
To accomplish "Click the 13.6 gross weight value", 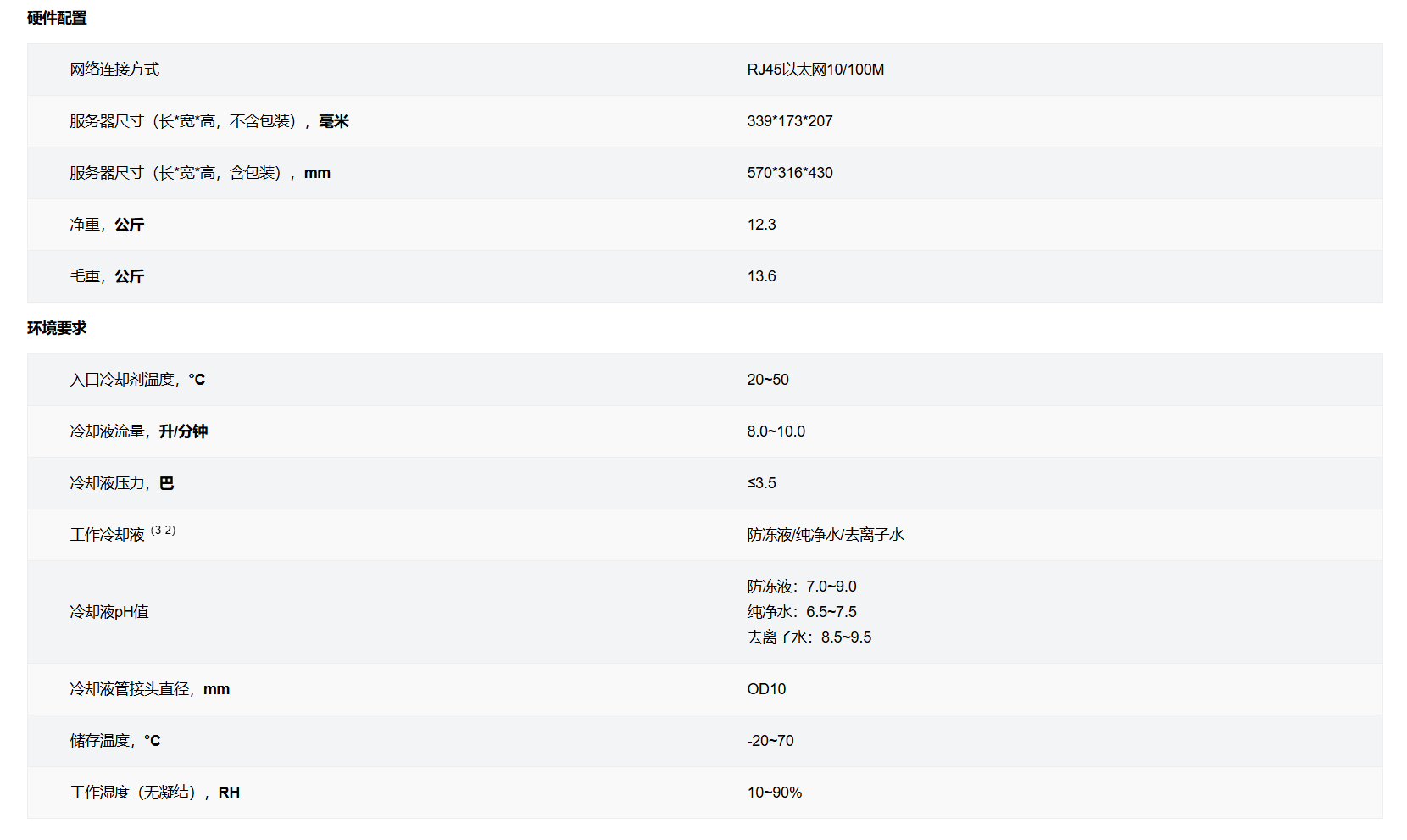I will (x=761, y=276).
